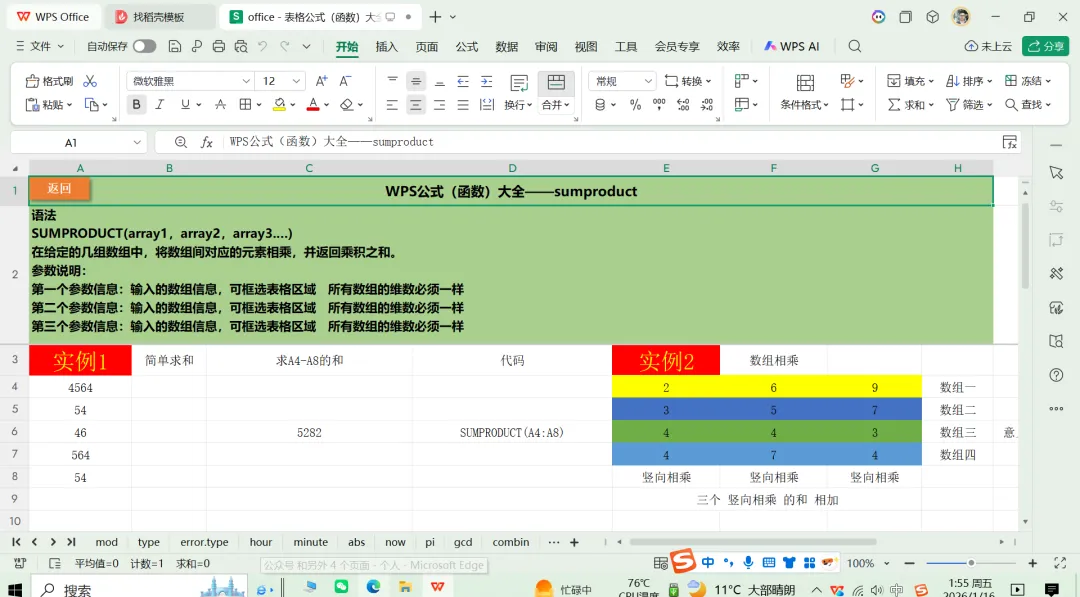Screen dimensions: 1080x597
Task: Click the Filter (筛选) button
Action: tap(969, 105)
